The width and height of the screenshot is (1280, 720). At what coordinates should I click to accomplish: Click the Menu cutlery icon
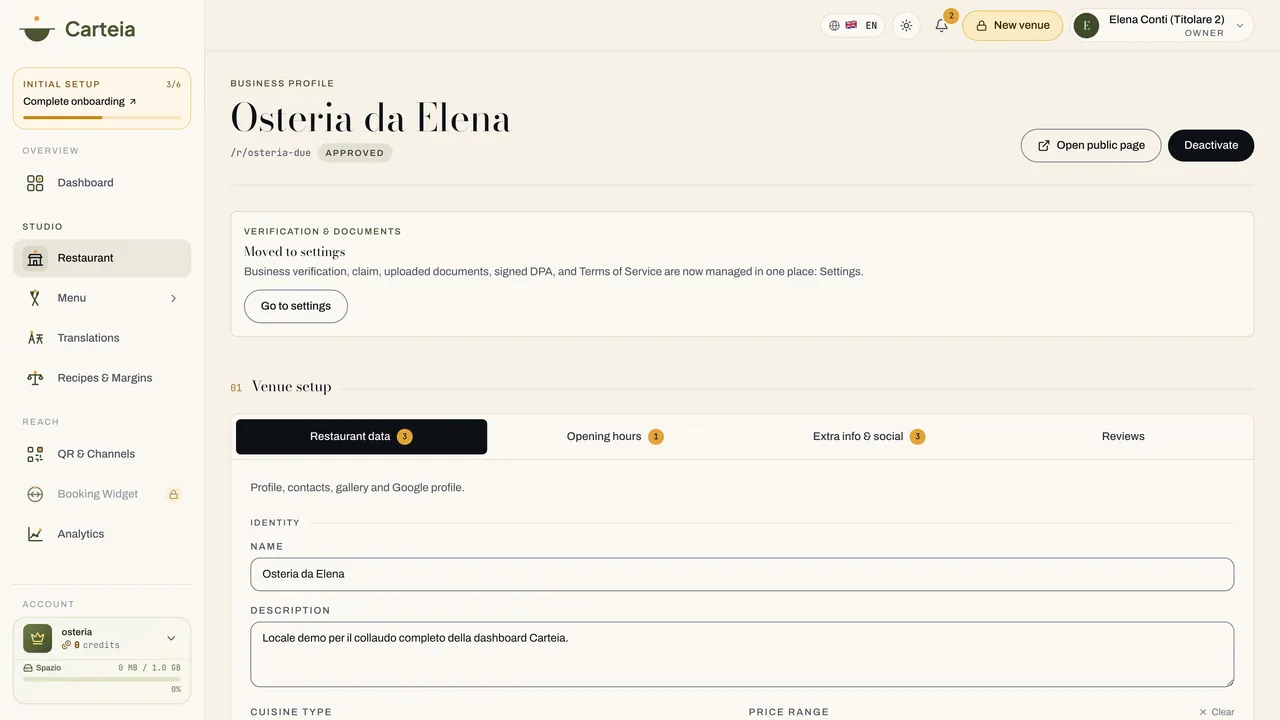click(35, 298)
